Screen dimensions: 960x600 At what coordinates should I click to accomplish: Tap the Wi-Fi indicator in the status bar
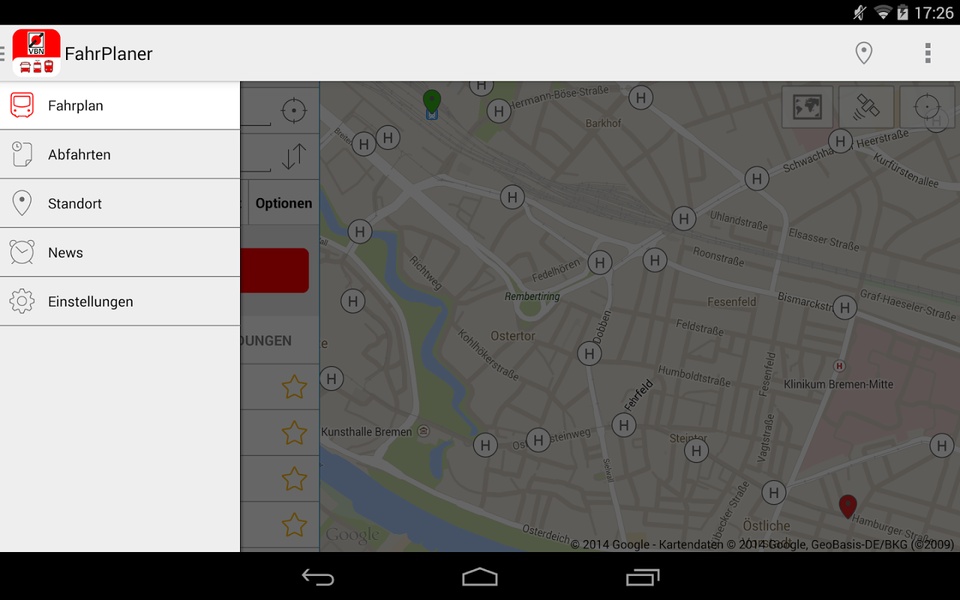pos(882,12)
